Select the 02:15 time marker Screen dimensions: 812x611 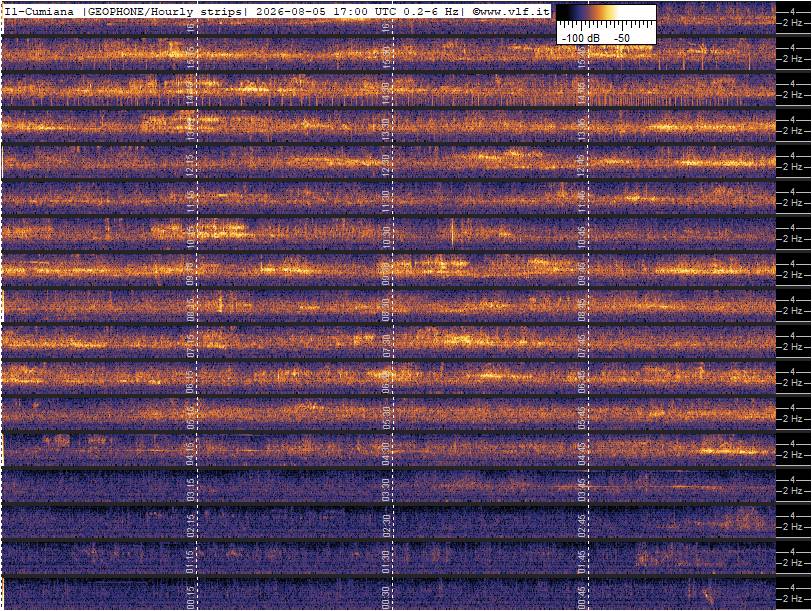(190, 526)
